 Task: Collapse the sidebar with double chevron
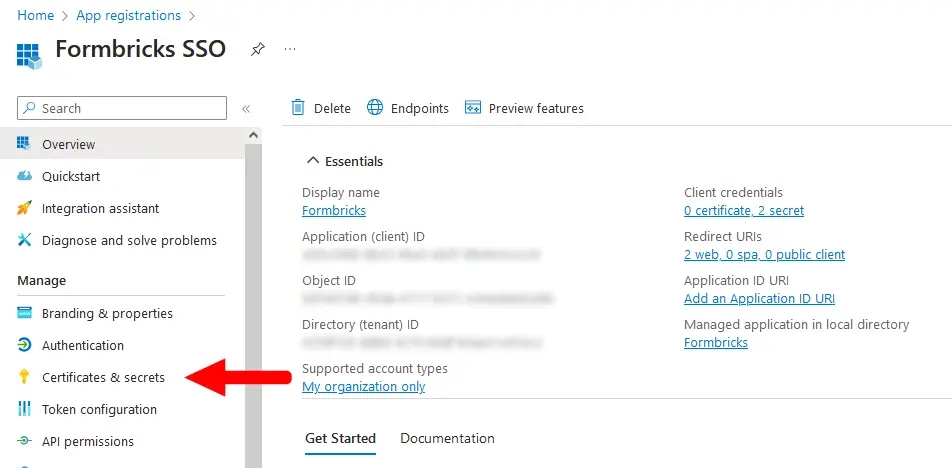246,109
